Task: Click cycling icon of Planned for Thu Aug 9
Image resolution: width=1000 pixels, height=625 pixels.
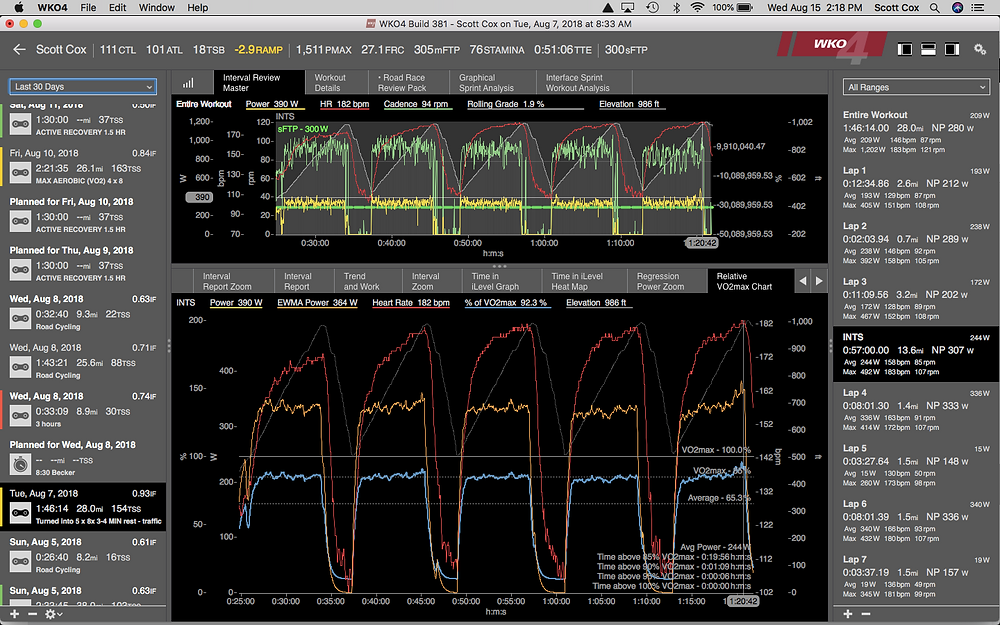Action: [x=20, y=270]
